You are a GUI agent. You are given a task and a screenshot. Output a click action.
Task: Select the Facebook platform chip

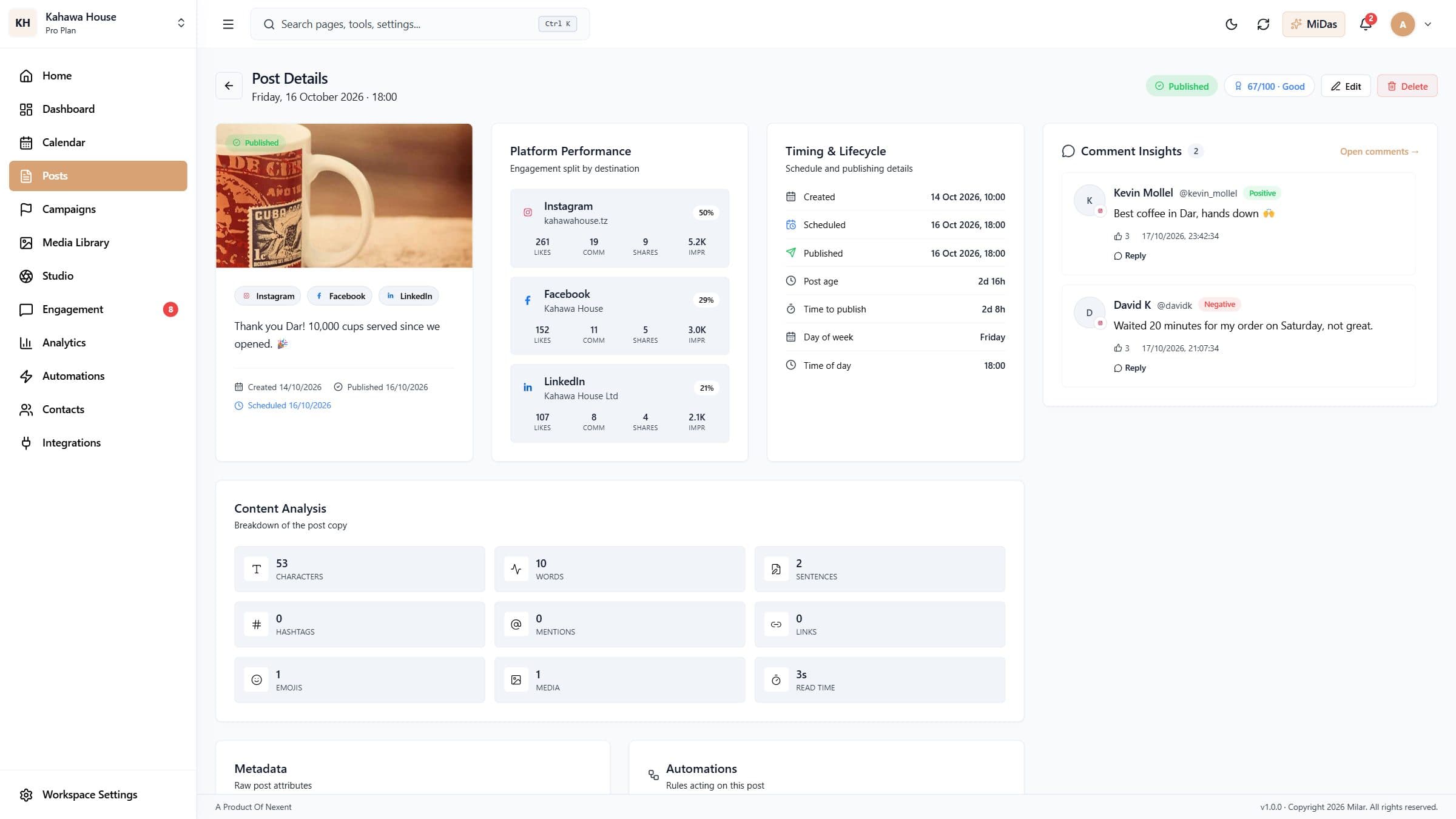pos(340,296)
